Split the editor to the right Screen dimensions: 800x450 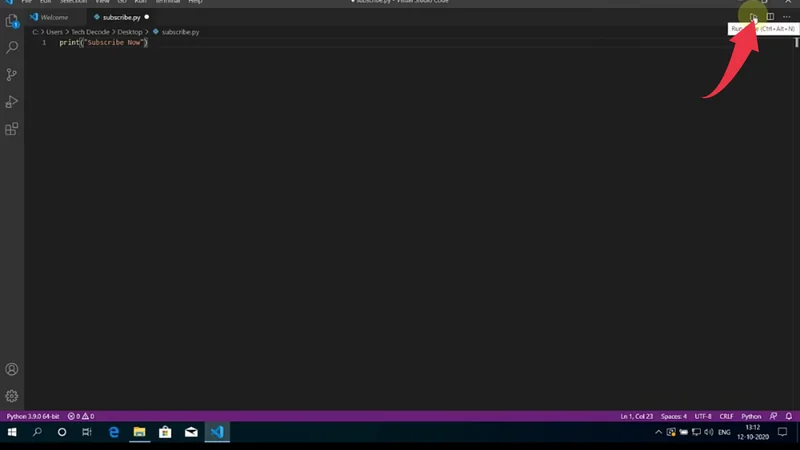tap(770, 17)
